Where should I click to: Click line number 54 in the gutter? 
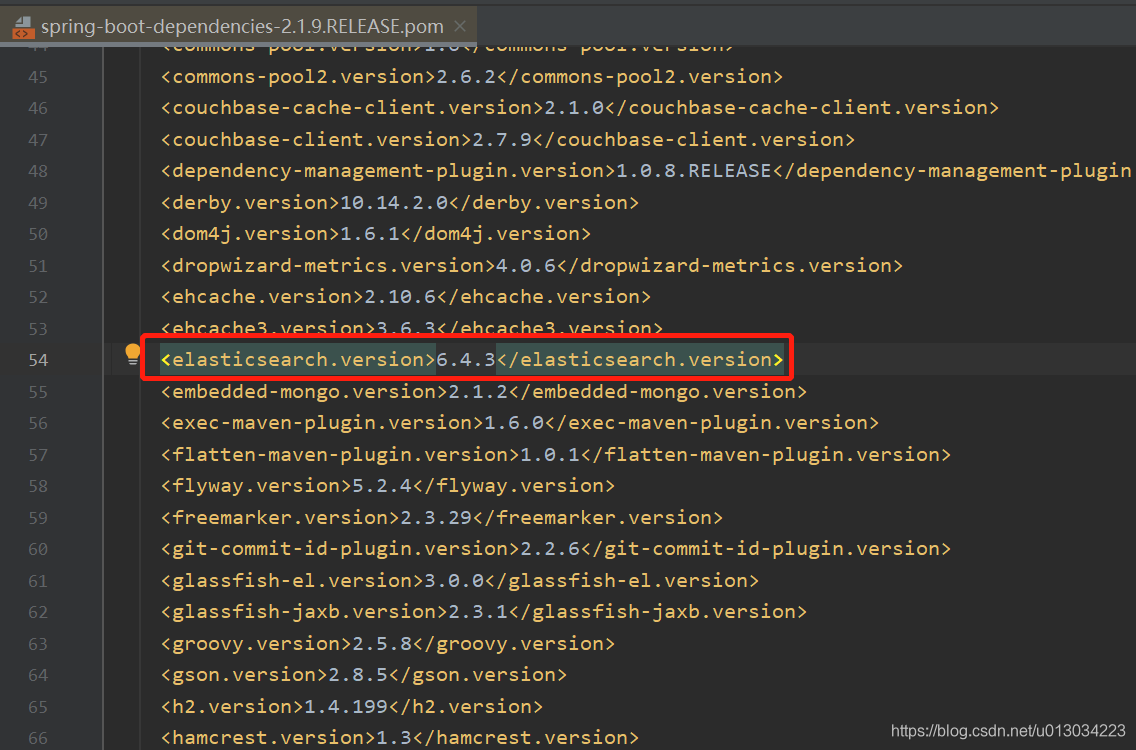[x=38, y=359]
